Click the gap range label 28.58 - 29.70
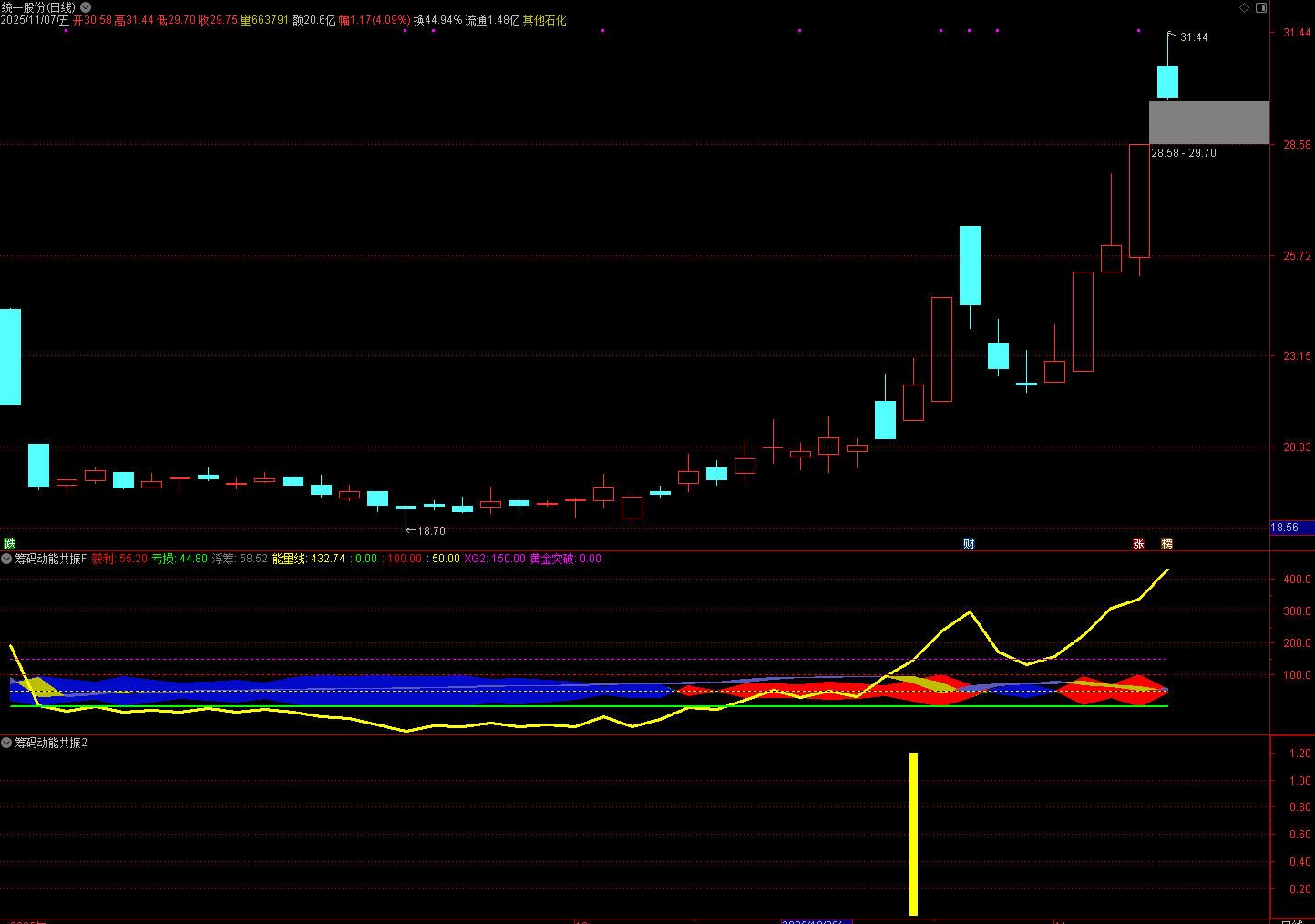The image size is (1315, 924). 1184,153
